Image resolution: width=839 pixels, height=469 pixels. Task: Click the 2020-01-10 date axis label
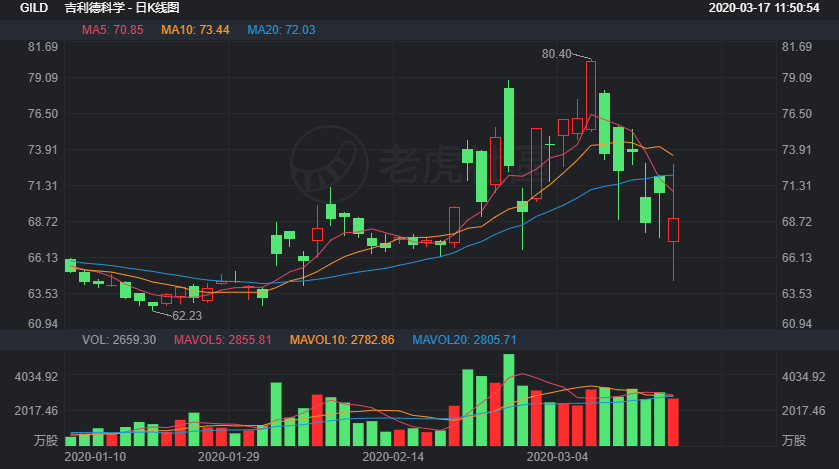pos(95,457)
